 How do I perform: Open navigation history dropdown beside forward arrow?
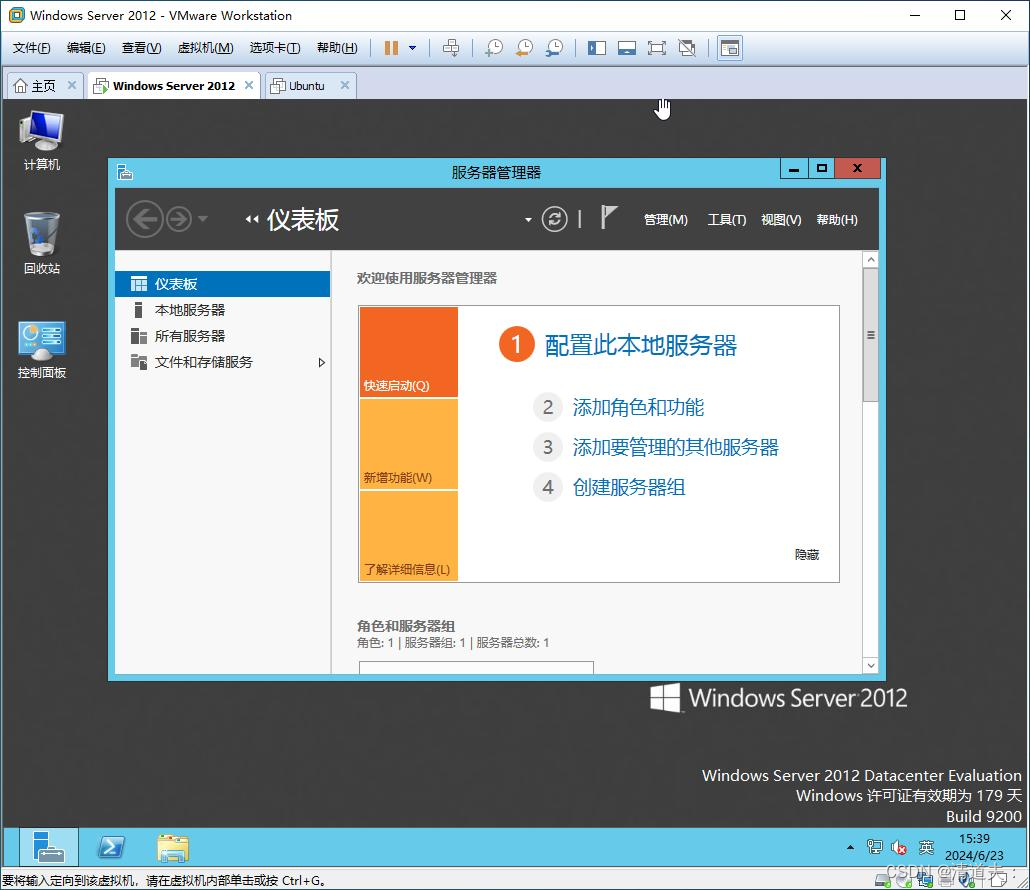click(203, 219)
